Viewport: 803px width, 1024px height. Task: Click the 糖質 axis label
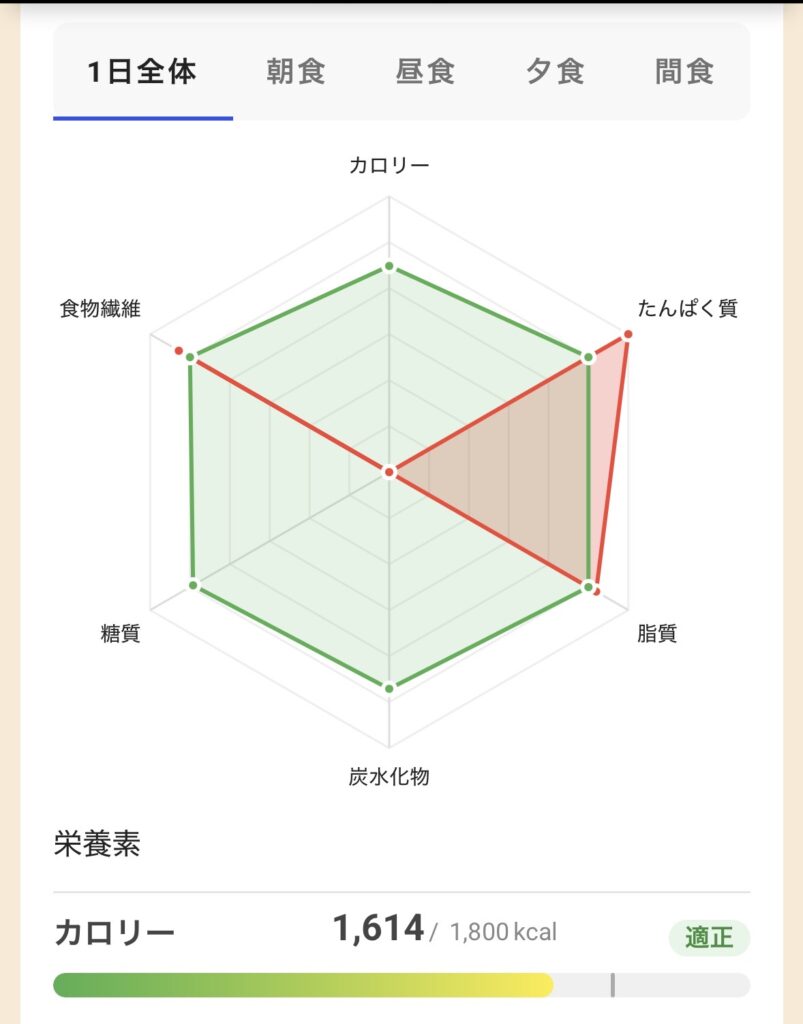click(x=120, y=634)
